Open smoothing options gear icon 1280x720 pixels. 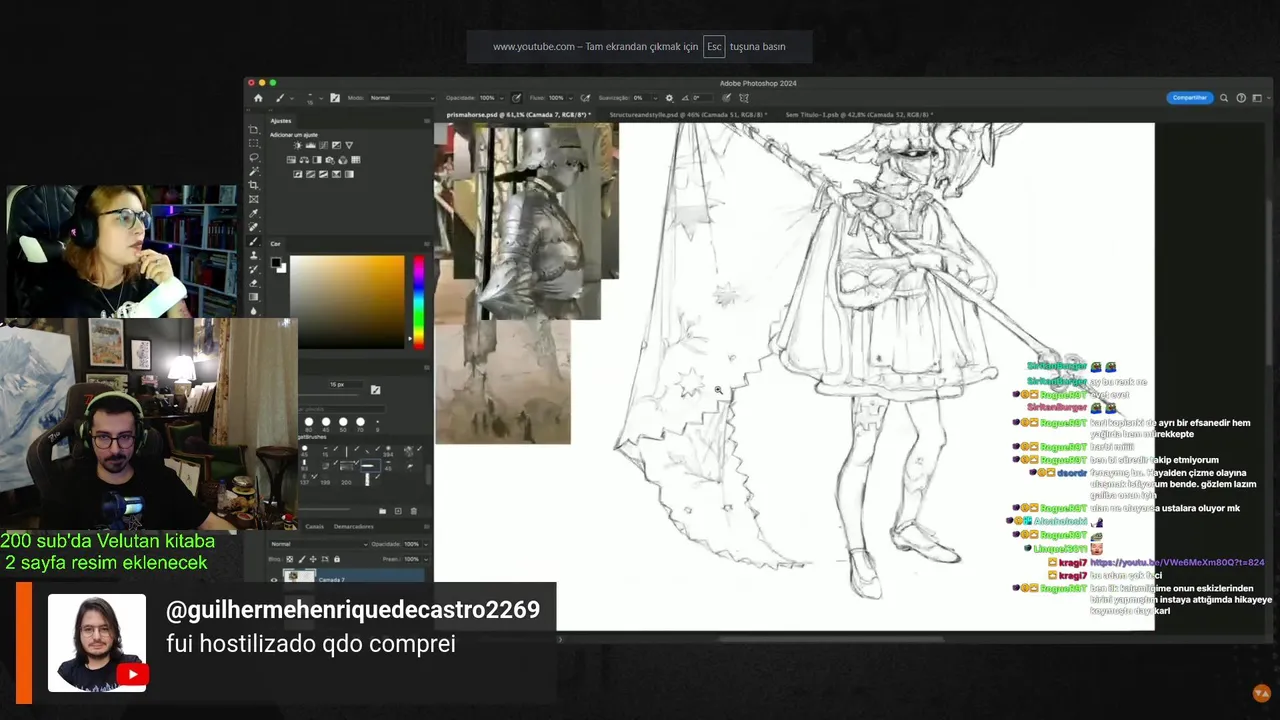[669, 98]
